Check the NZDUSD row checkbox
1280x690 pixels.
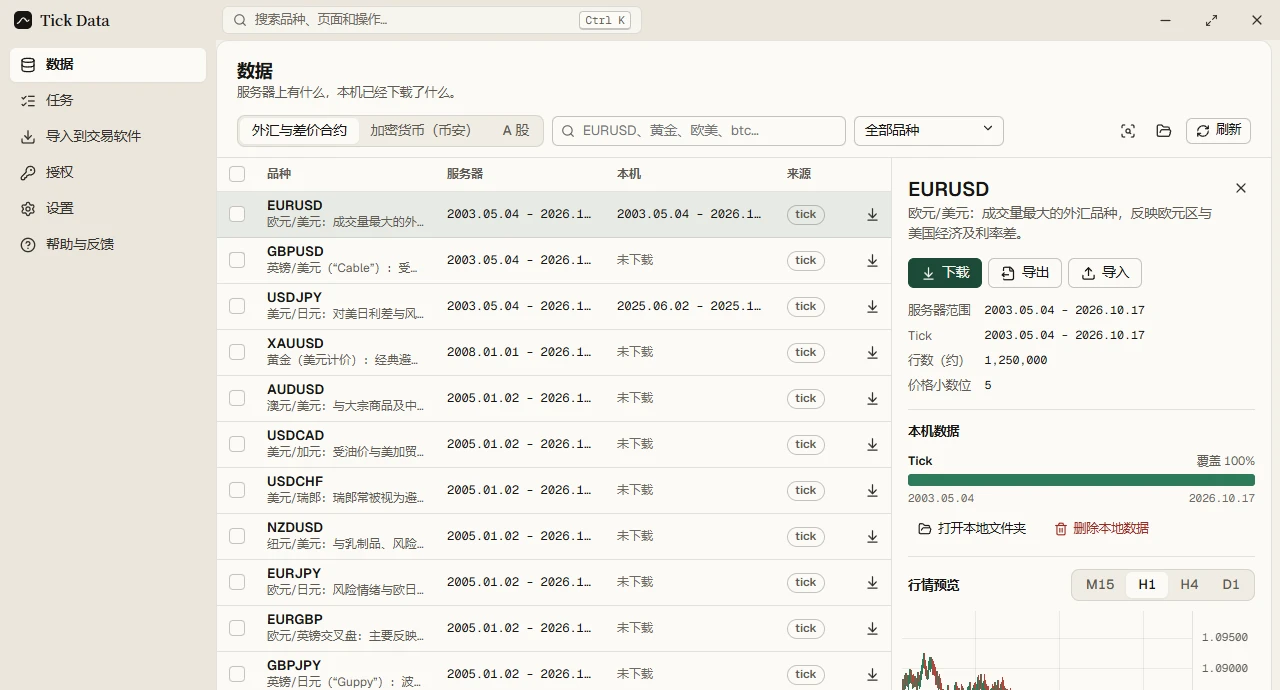click(x=237, y=536)
